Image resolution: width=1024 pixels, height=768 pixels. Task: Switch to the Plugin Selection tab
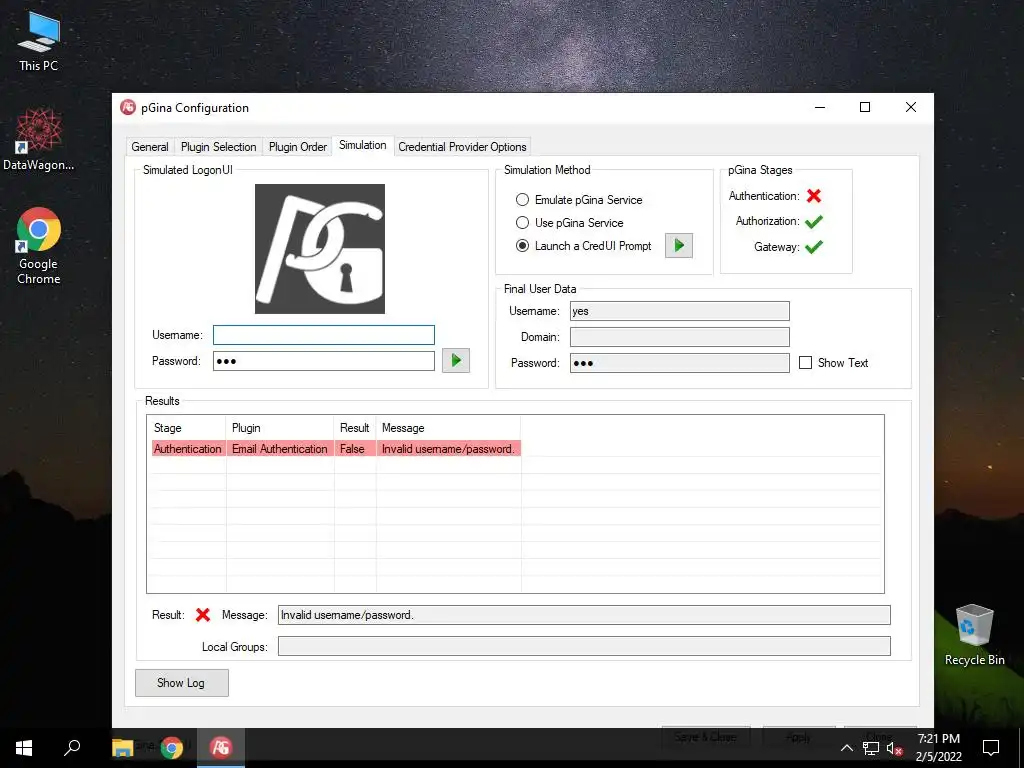(218, 147)
